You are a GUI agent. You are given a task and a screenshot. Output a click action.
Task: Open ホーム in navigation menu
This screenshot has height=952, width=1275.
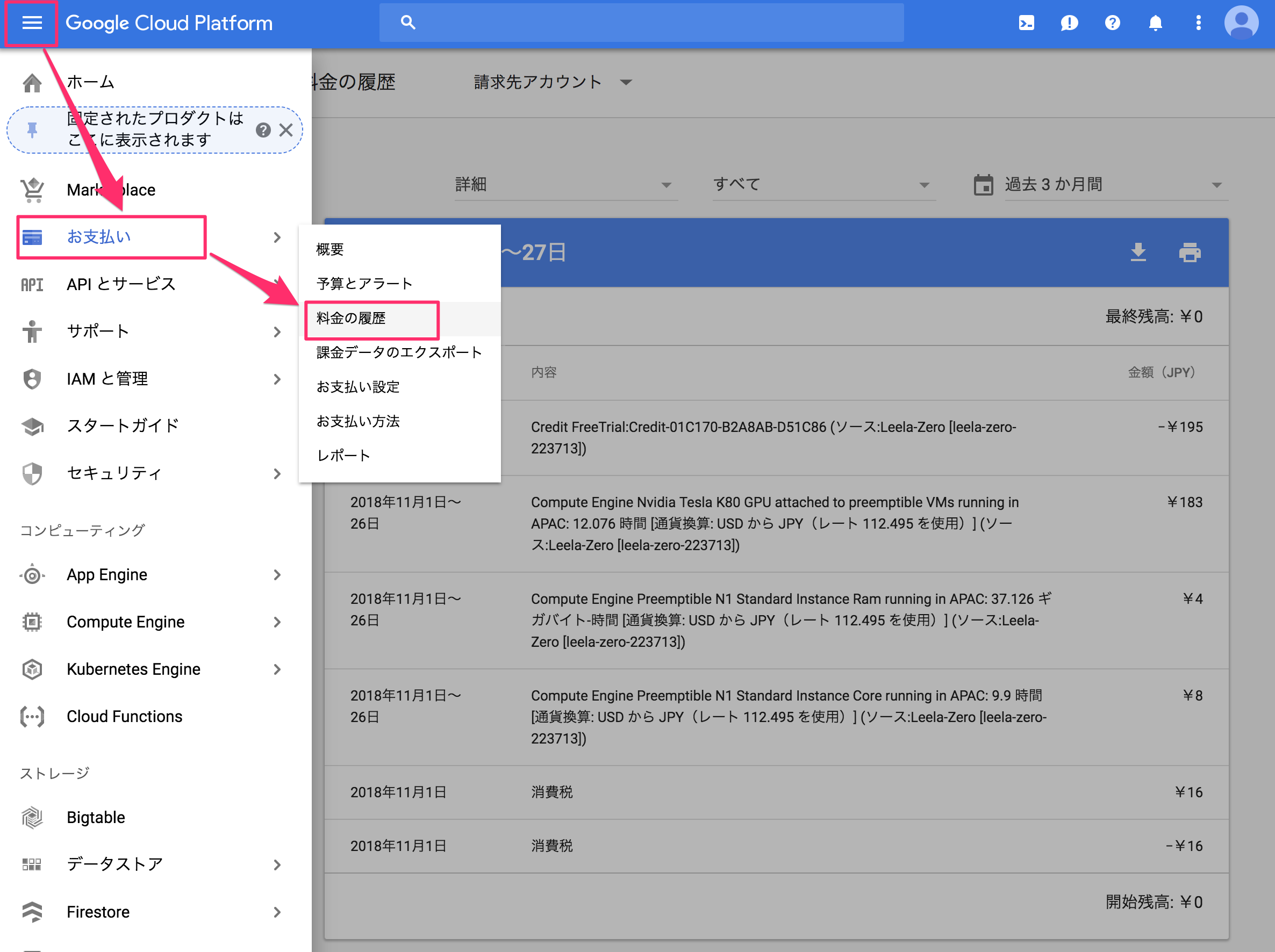click(x=90, y=82)
